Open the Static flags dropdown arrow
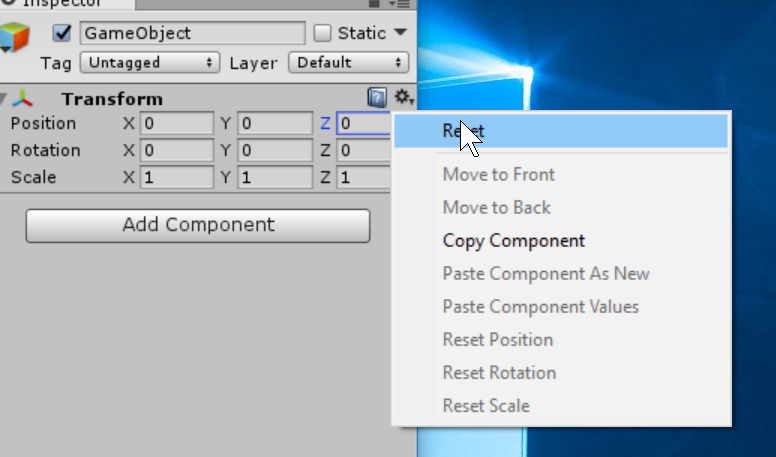The image size is (776, 457). [401, 33]
